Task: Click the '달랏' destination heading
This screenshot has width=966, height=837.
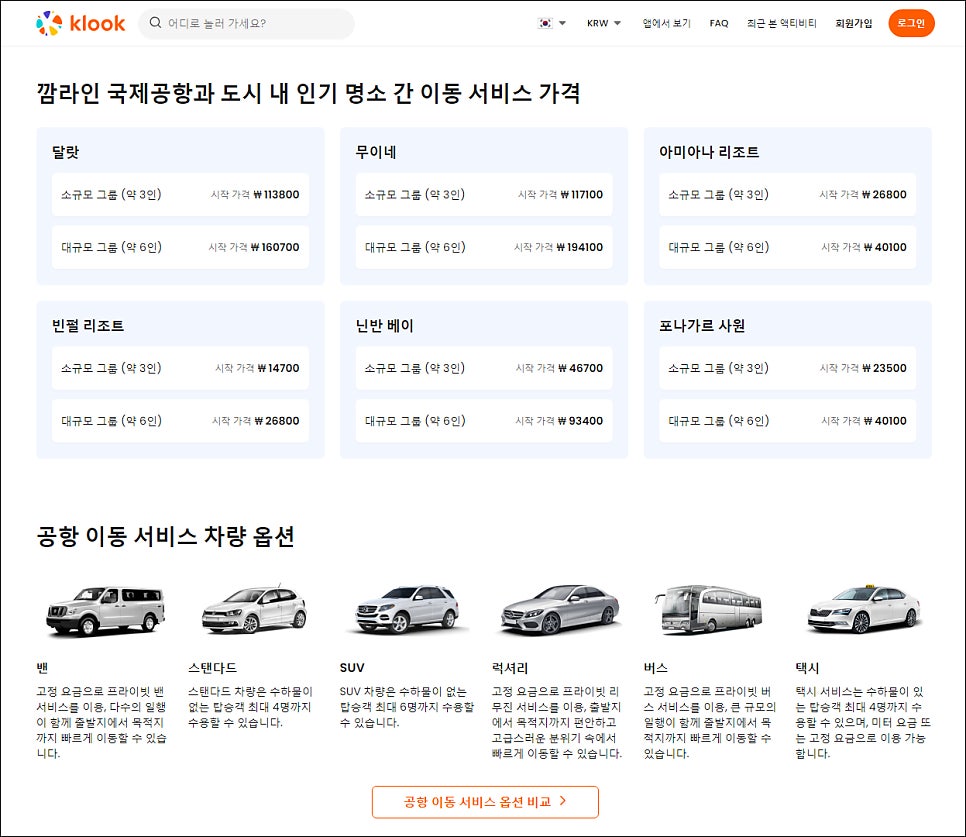Action: pos(65,152)
